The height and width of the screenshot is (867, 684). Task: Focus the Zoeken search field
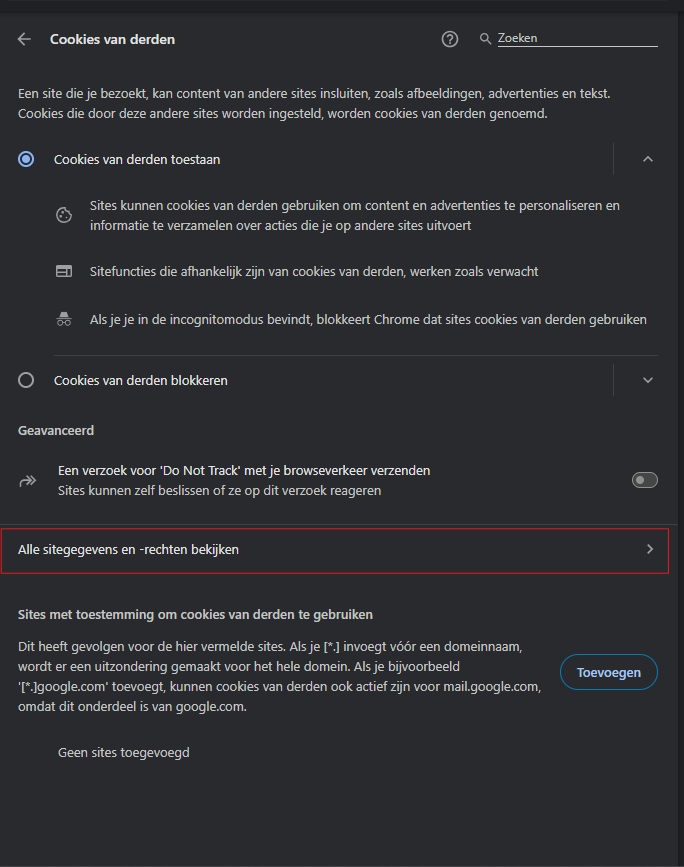pos(577,38)
